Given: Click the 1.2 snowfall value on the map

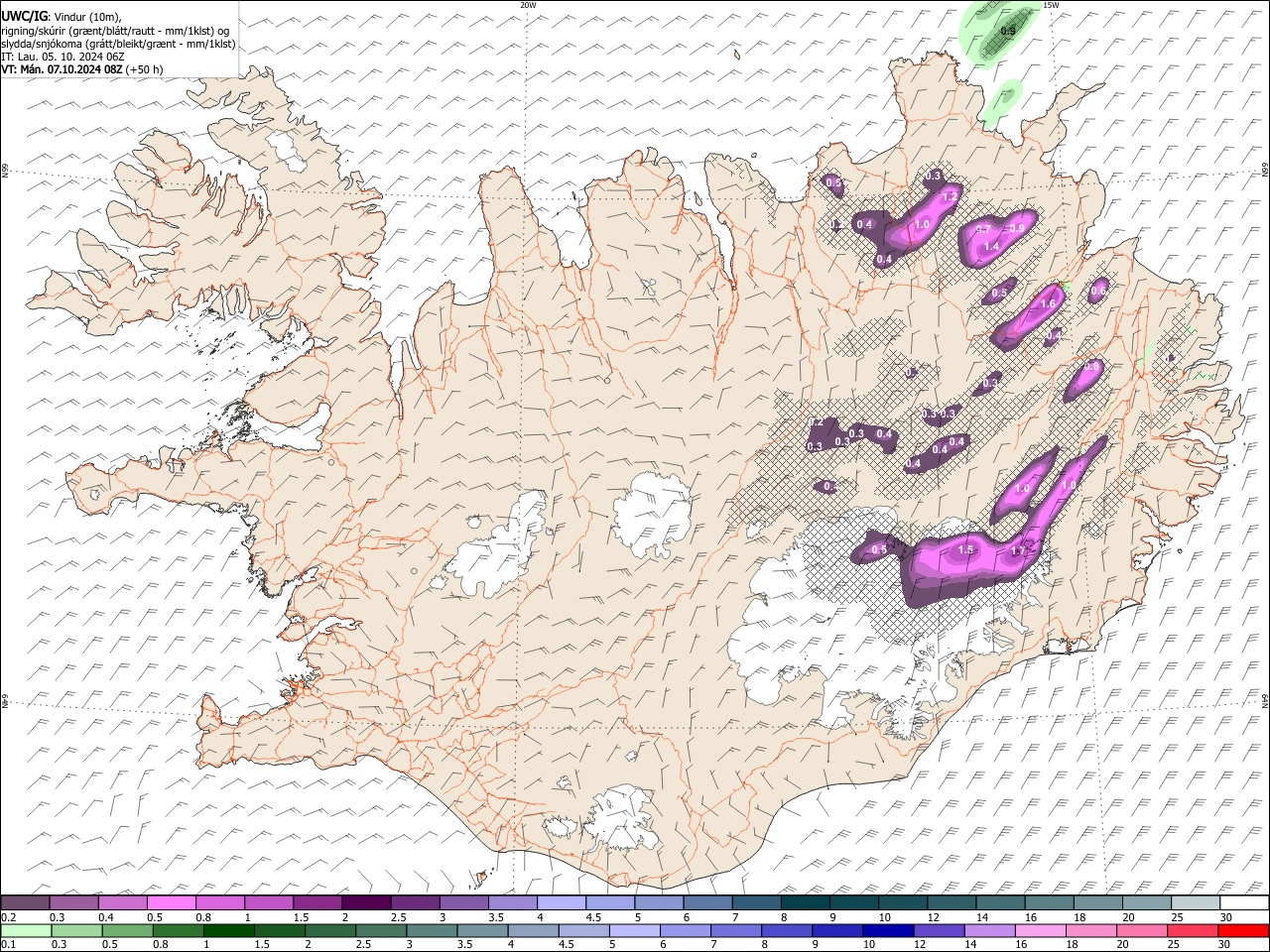Looking at the screenshot, I should (x=949, y=197).
